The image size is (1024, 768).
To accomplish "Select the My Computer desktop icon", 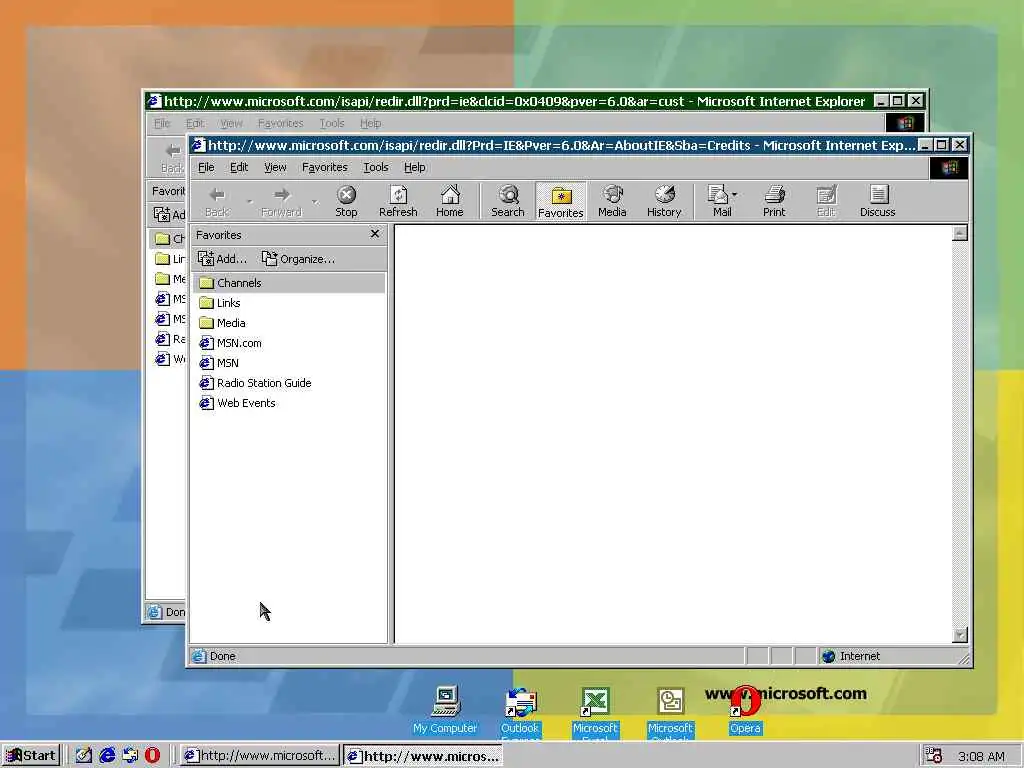I will tap(445, 710).
